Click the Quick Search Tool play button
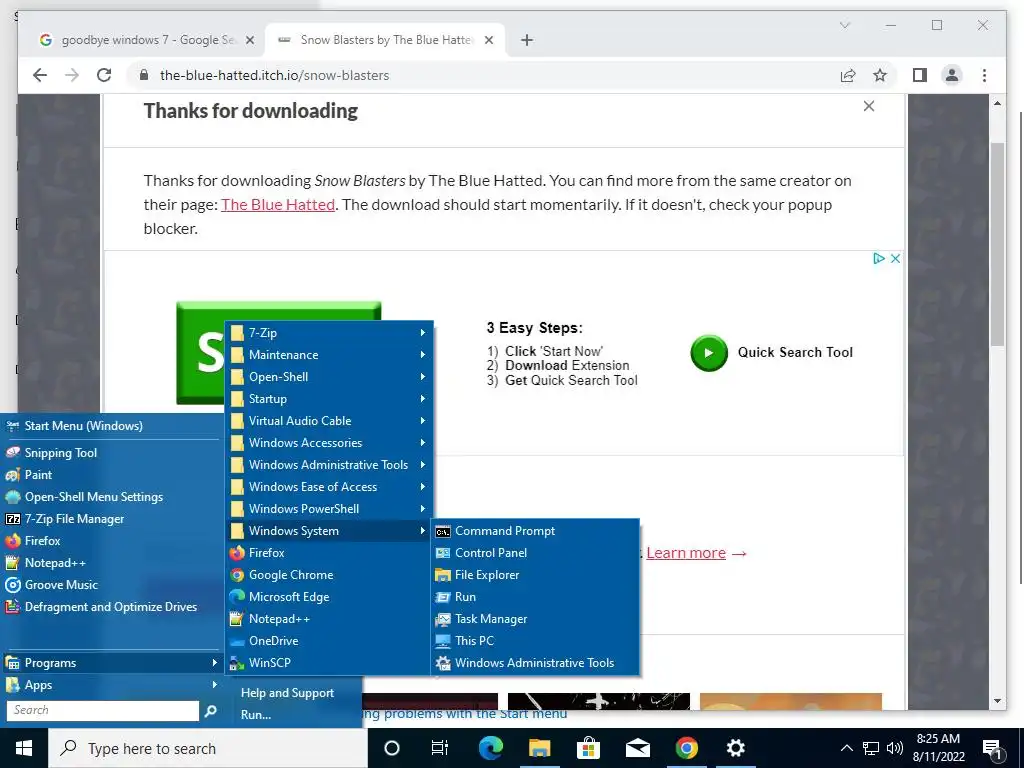The width and height of the screenshot is (1024, 768). pyautogui.click(x=709, y=353)
